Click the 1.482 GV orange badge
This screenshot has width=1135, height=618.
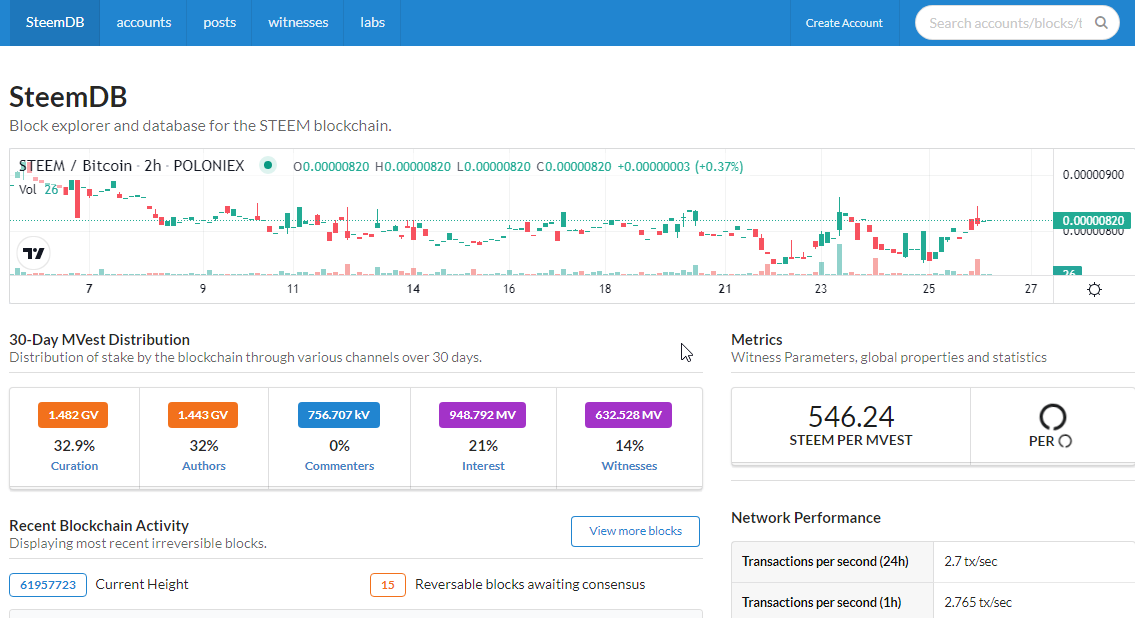point(73,415)
